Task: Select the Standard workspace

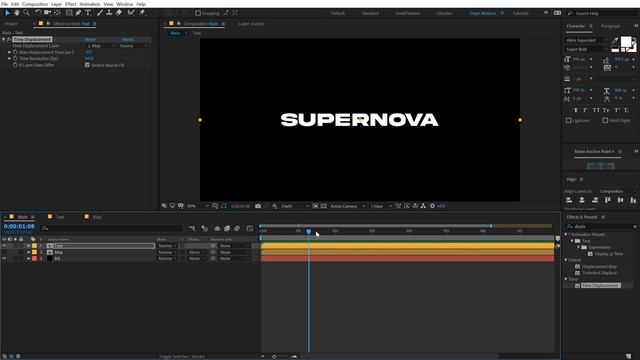Action: pos(370,13)
